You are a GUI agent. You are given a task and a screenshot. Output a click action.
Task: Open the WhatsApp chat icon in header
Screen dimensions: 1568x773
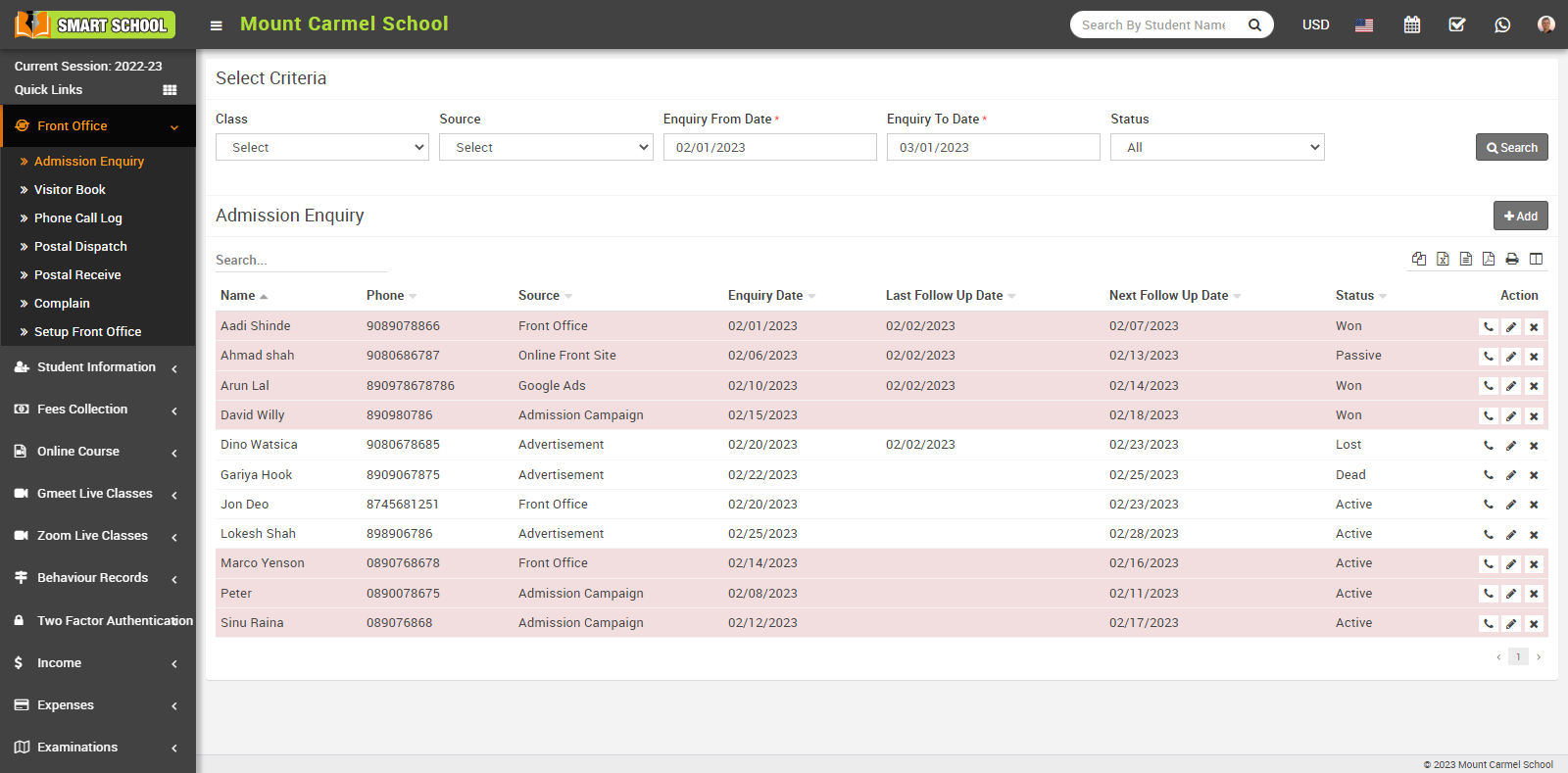[x=1502, y=24]
